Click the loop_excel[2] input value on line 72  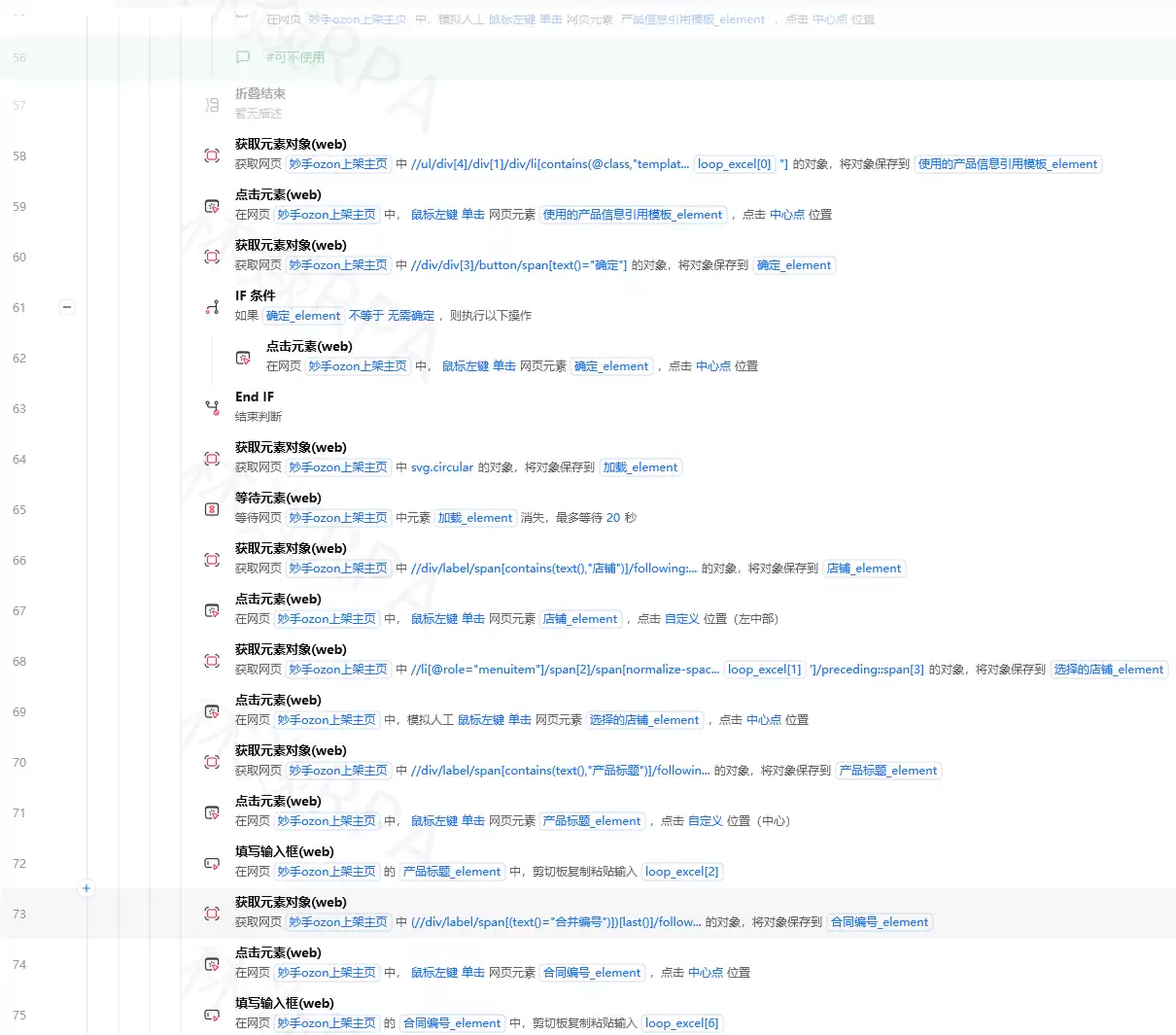(x=682, y=872)
